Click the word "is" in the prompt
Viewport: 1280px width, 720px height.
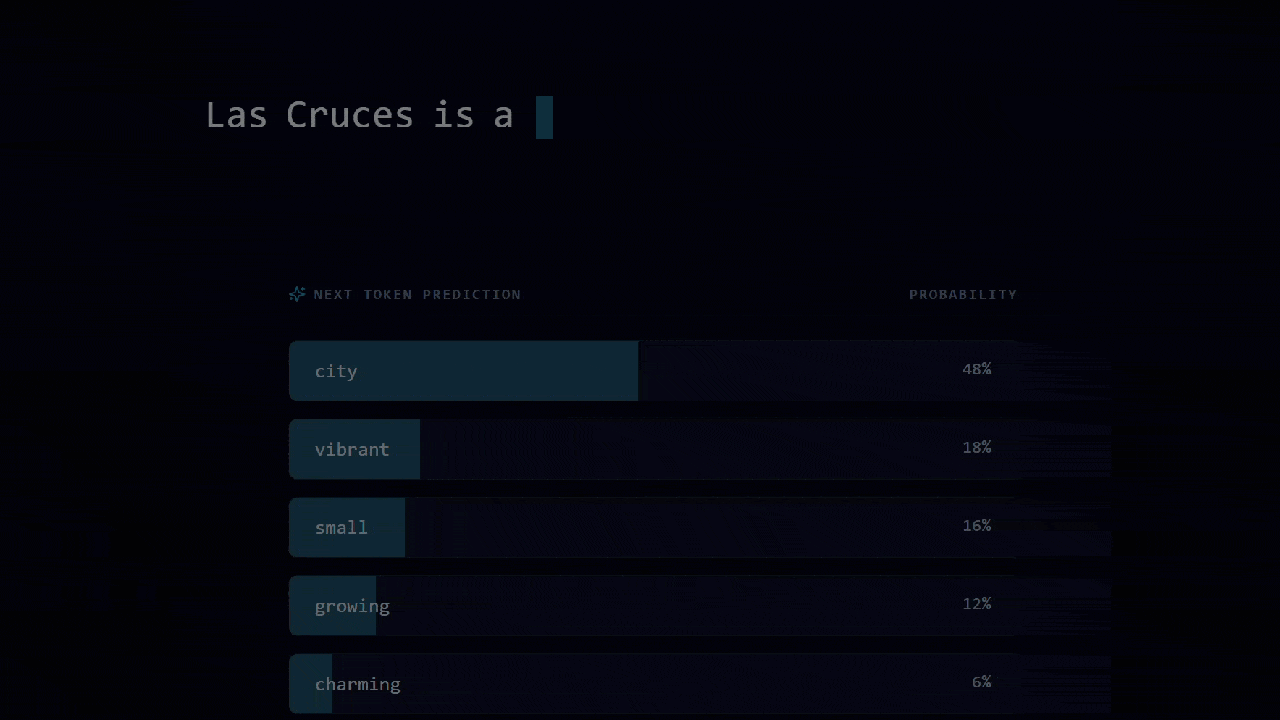point(453,115)
